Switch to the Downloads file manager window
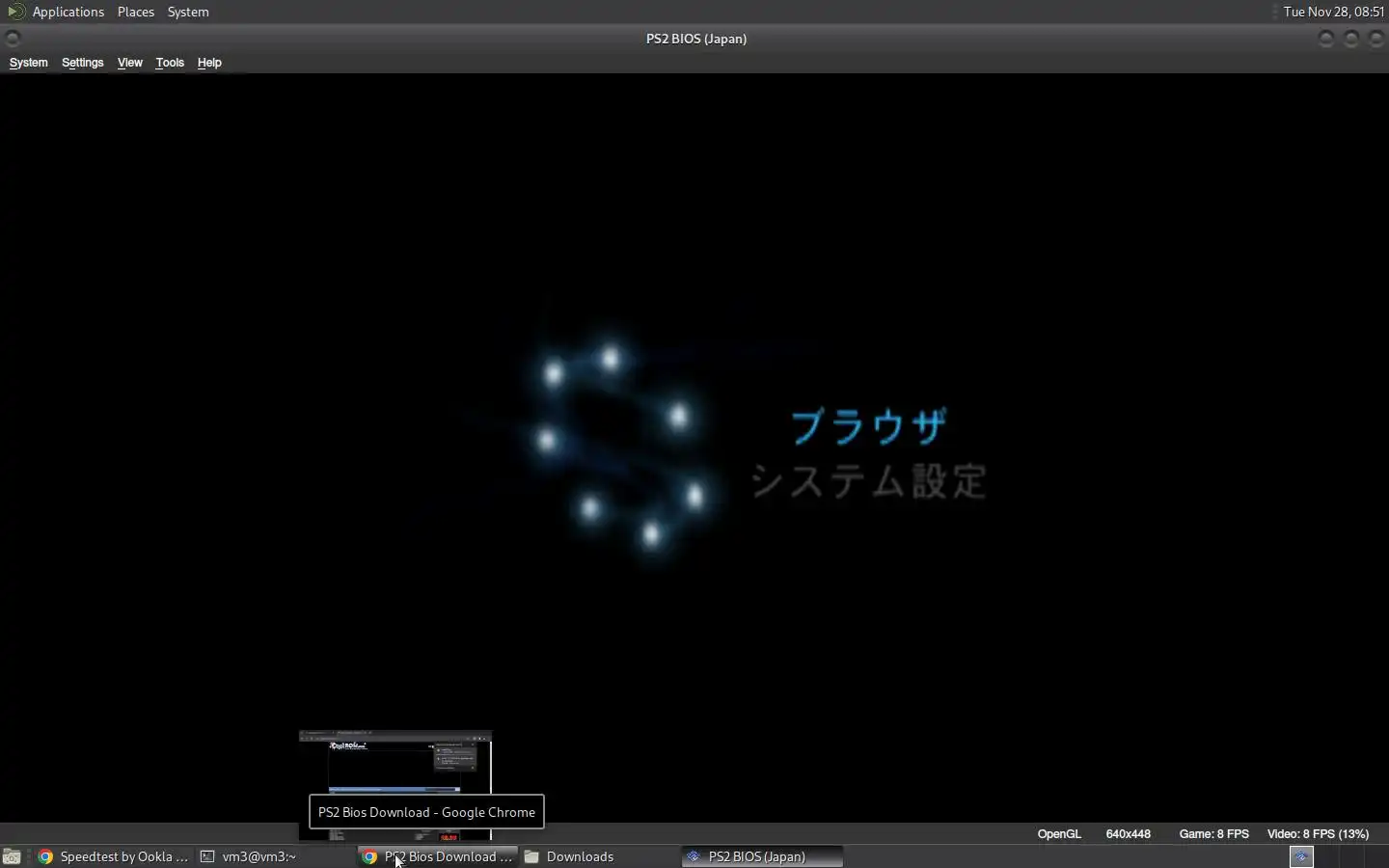 [x=599, y=856]
